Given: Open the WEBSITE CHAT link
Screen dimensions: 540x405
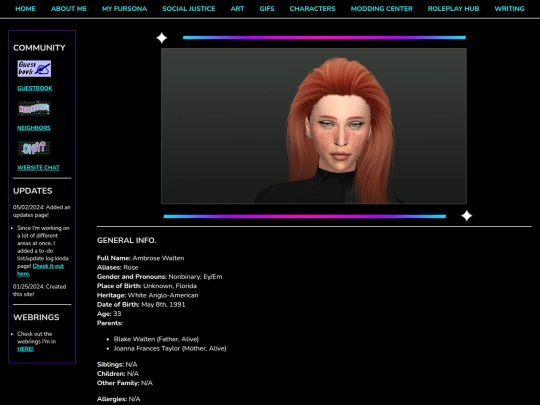Looking at the screenshot, I should tap(38, 167).
